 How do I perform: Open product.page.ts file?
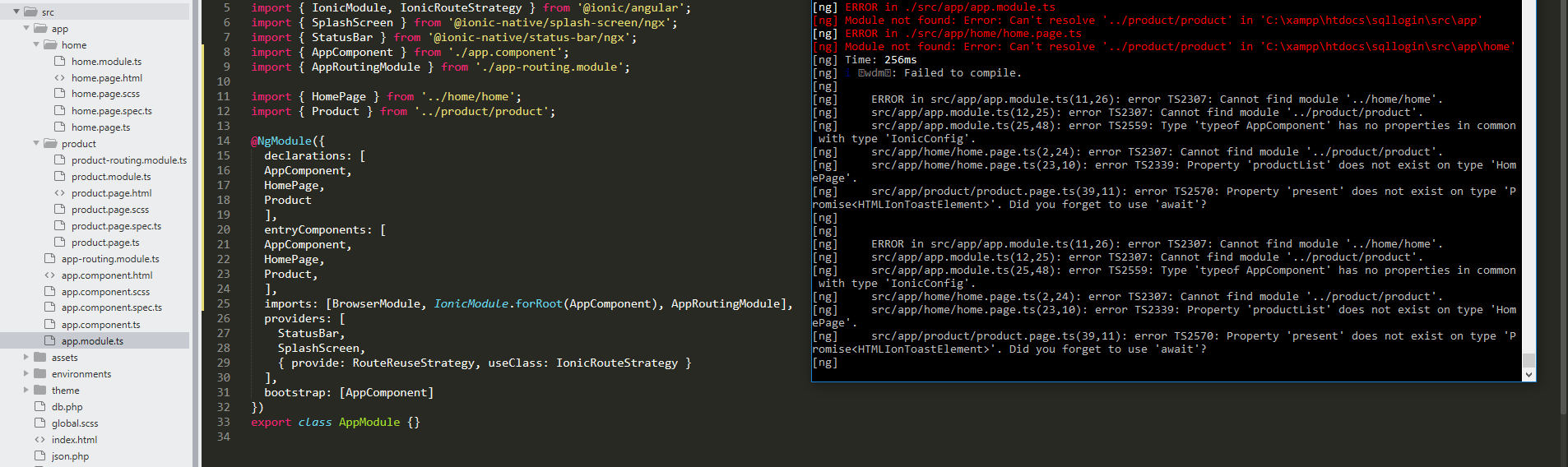(105, 243)
